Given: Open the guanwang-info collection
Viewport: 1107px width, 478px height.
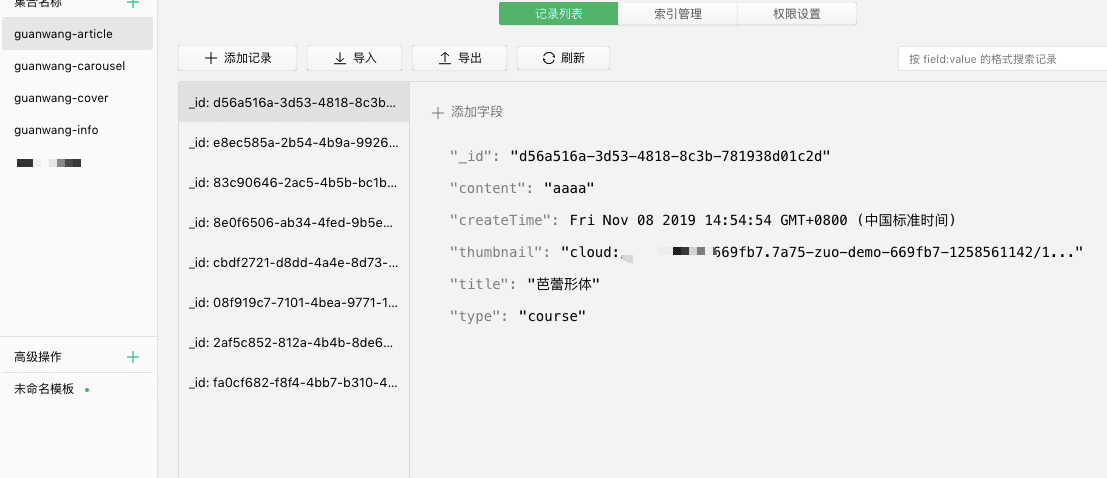Looking at the screenshot, I should pyautogui.click(x=57, y=130).
